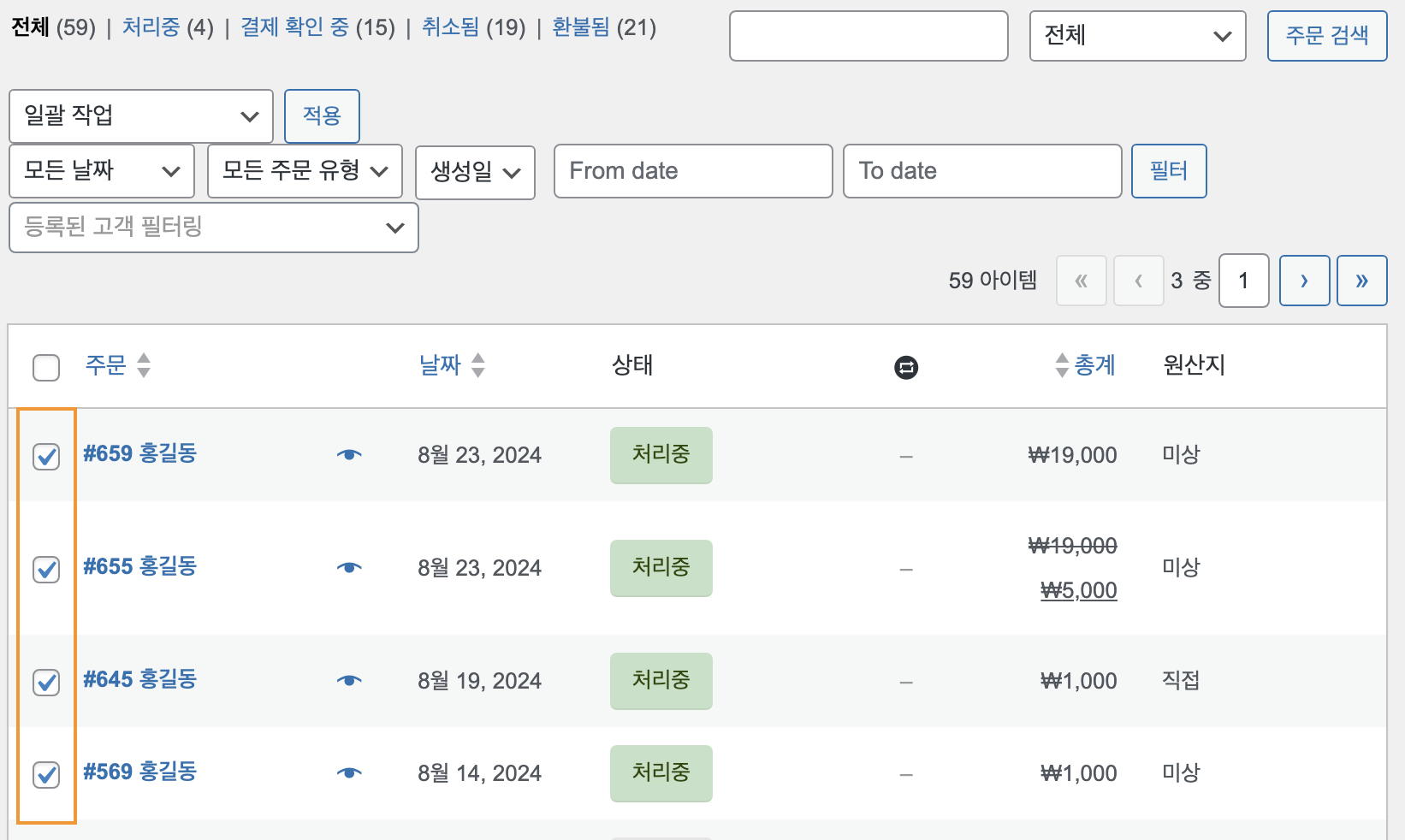
Task: Open order #569 홍길동 link
Action: pos(139,772)
